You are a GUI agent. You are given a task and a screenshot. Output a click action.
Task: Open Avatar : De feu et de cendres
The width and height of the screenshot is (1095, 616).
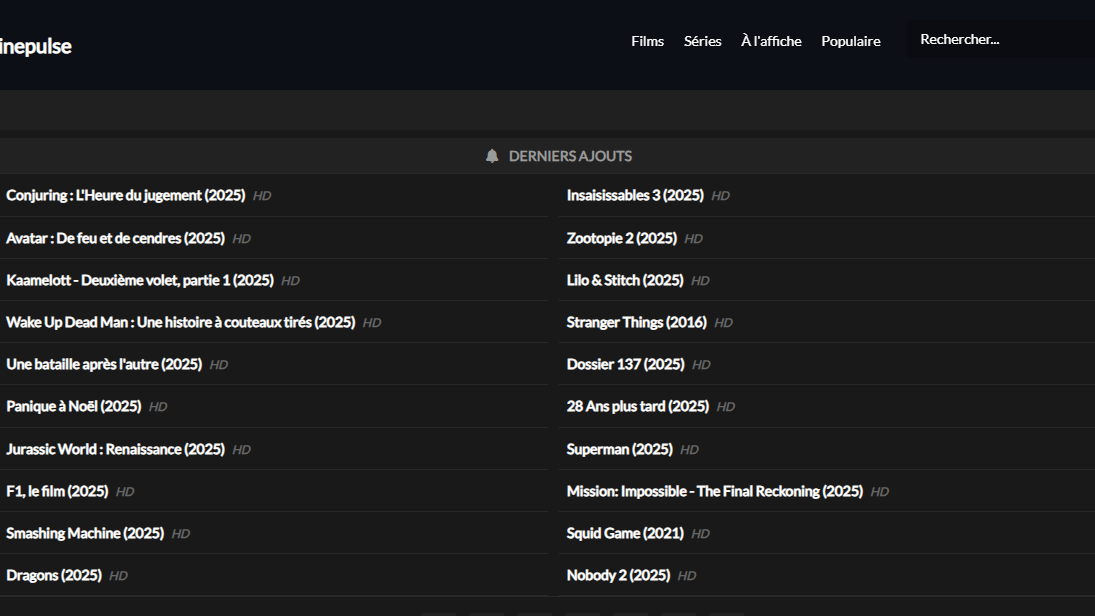(x=115, y=239)
